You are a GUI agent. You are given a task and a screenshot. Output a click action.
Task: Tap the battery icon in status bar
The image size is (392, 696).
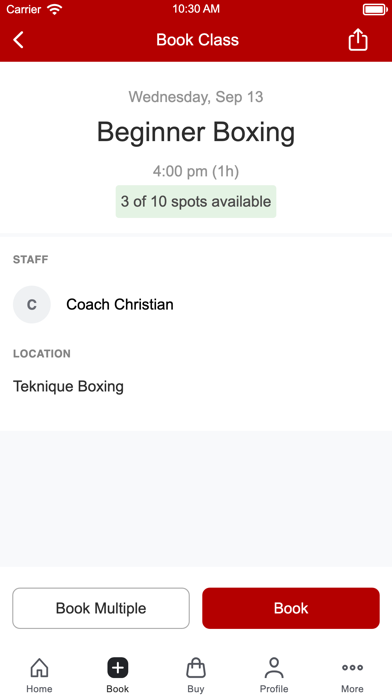375,9
